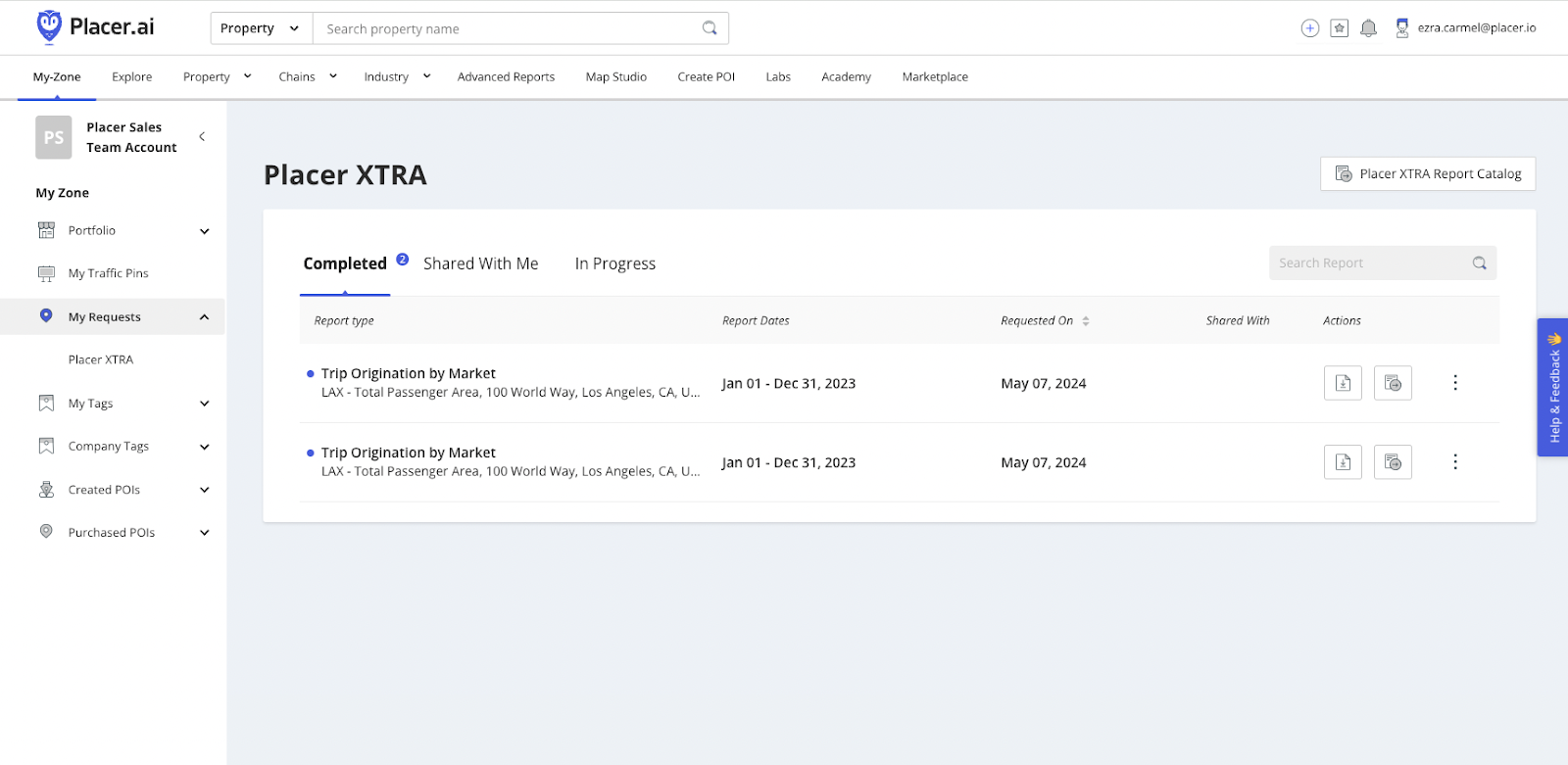
Task: Open Labs from the nav bar
Action: coord(778,76)
